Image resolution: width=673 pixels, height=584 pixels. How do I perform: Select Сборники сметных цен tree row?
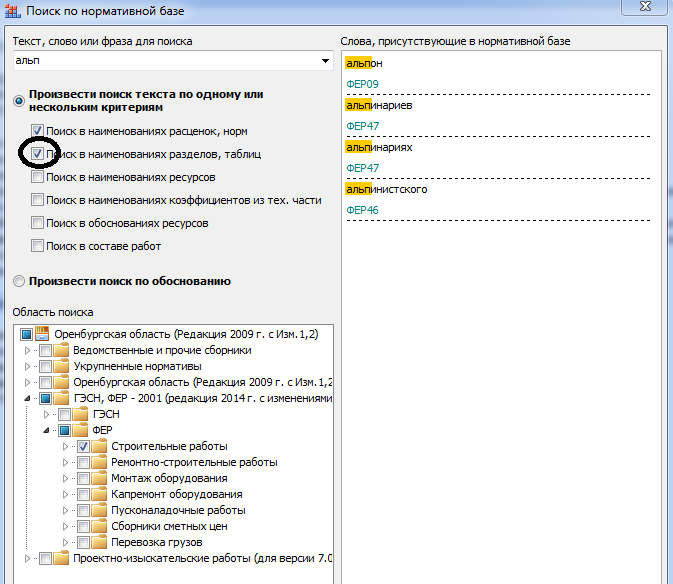[169, 526]
